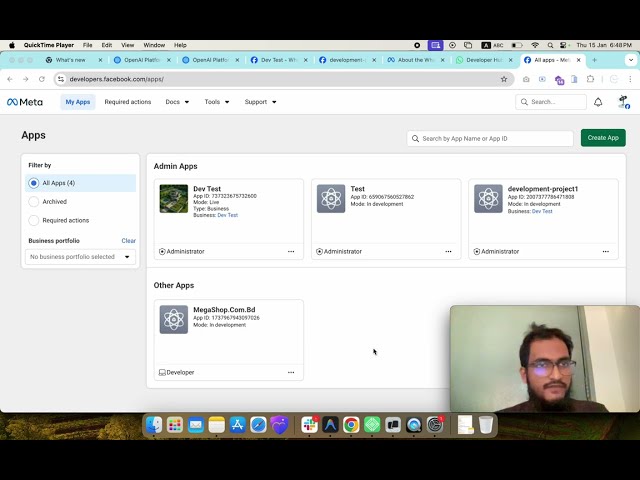The image size is (640, 480).
Task: Open macOS Spotlight search icon
Action: pyautogui.click(x=550, y=45)
